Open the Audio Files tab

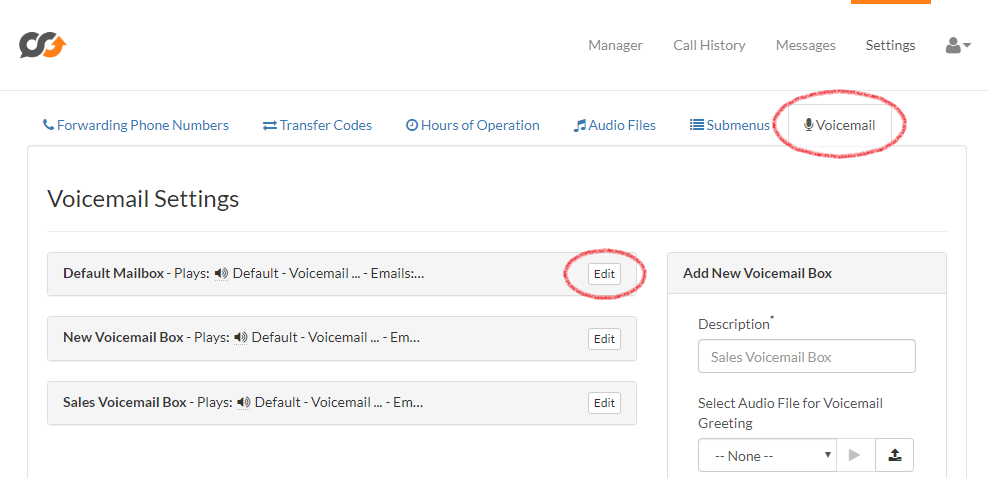(x=615, y=125)
